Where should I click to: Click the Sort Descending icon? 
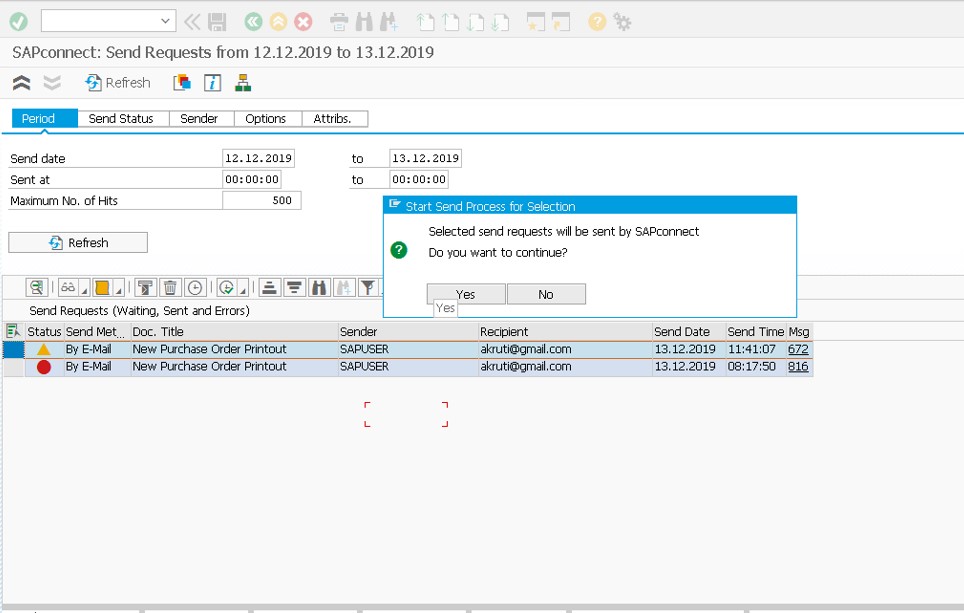pyautogui.click(x=294, y=287)
